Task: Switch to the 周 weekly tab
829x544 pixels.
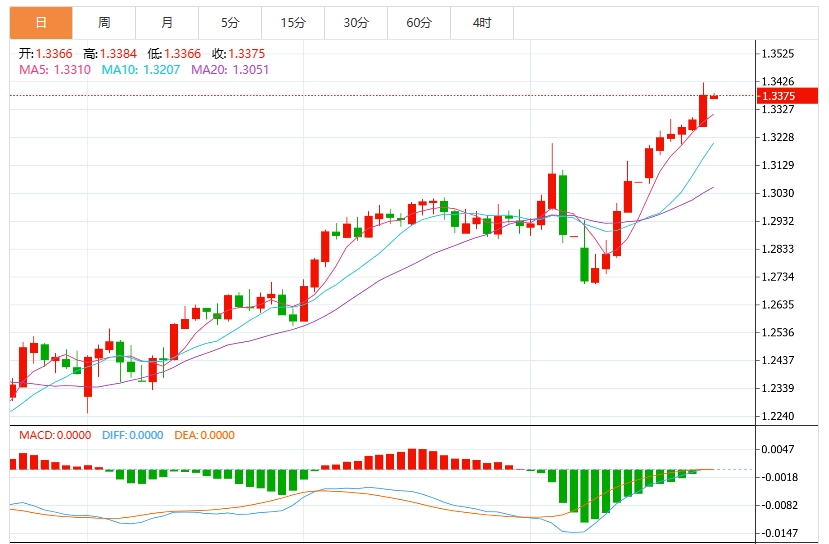Action: tap(104, 23)
